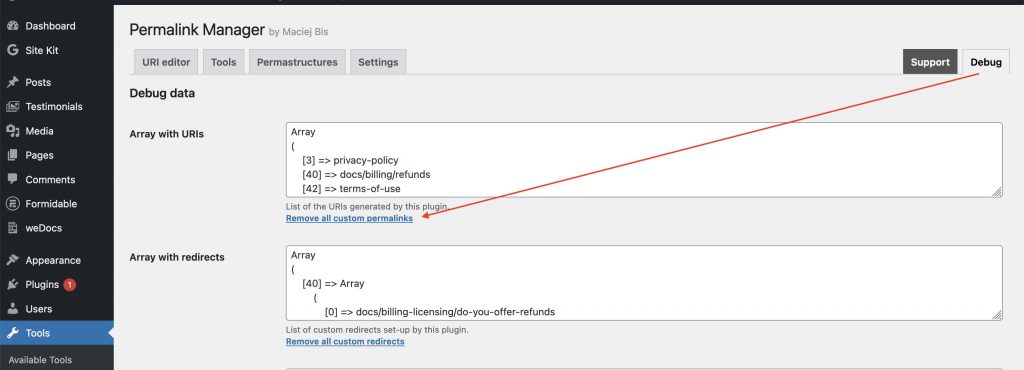Click the Site Kit G icon
Screen dimensions: 1024x370
coord(12,50)
